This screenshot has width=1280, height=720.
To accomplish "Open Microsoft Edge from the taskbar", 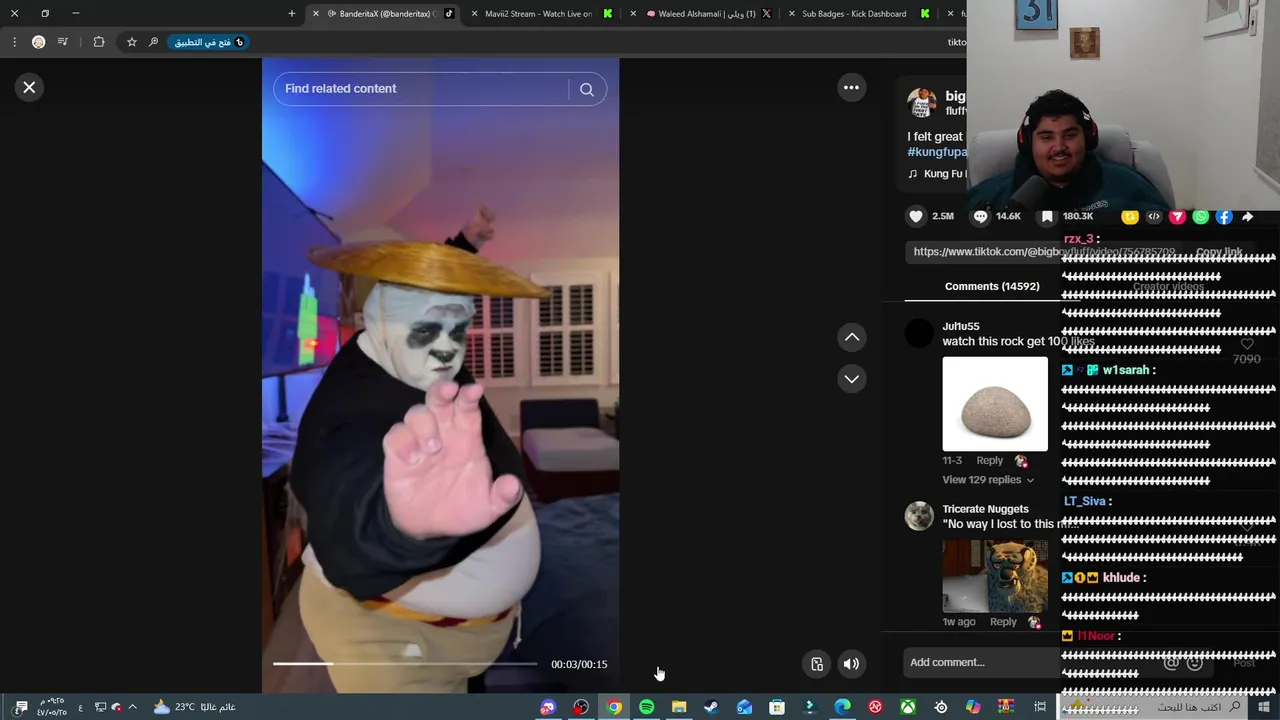I will click(x=843, y=707).
